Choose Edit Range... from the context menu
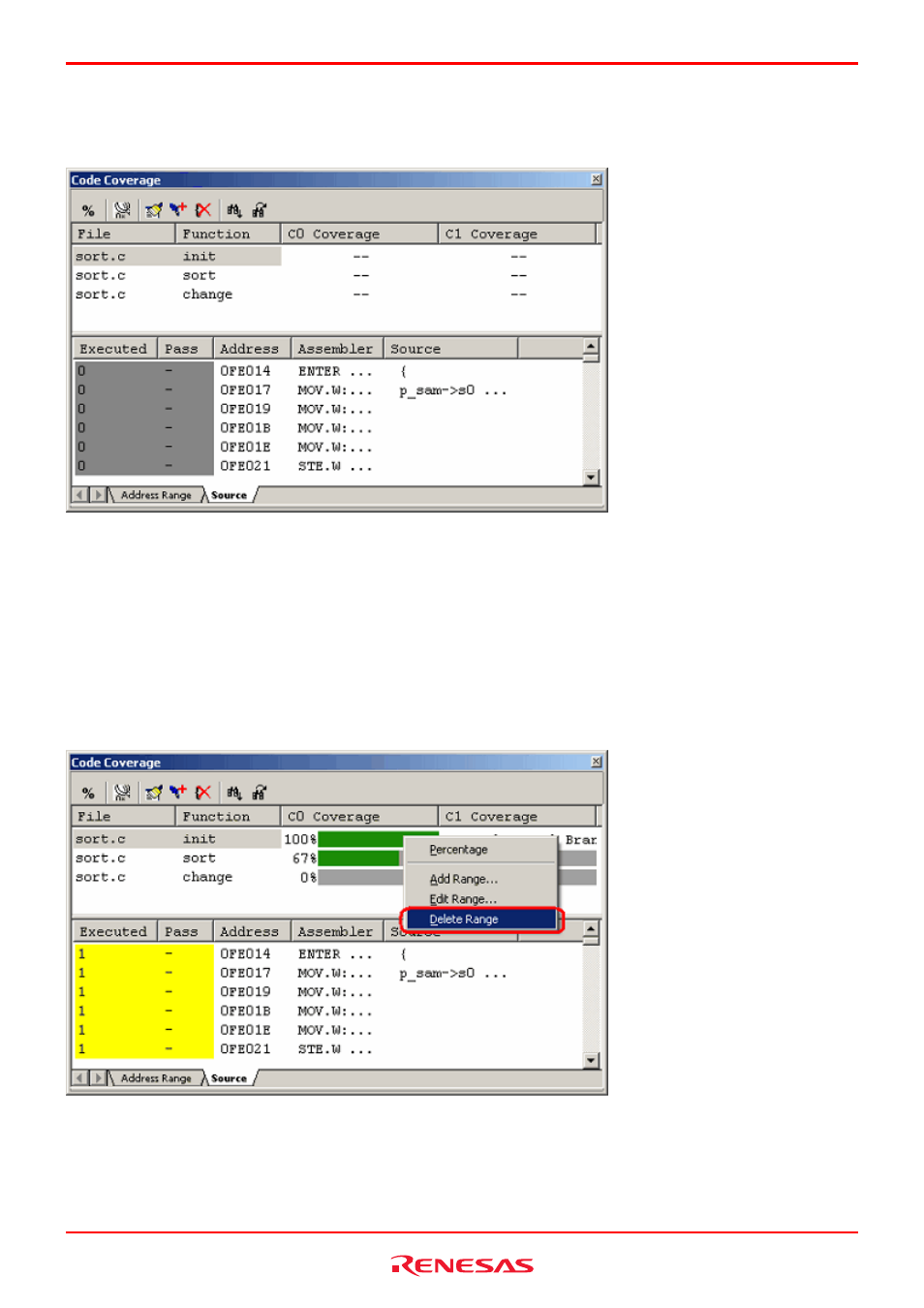The image size is (924, 1308). (480, 899)
